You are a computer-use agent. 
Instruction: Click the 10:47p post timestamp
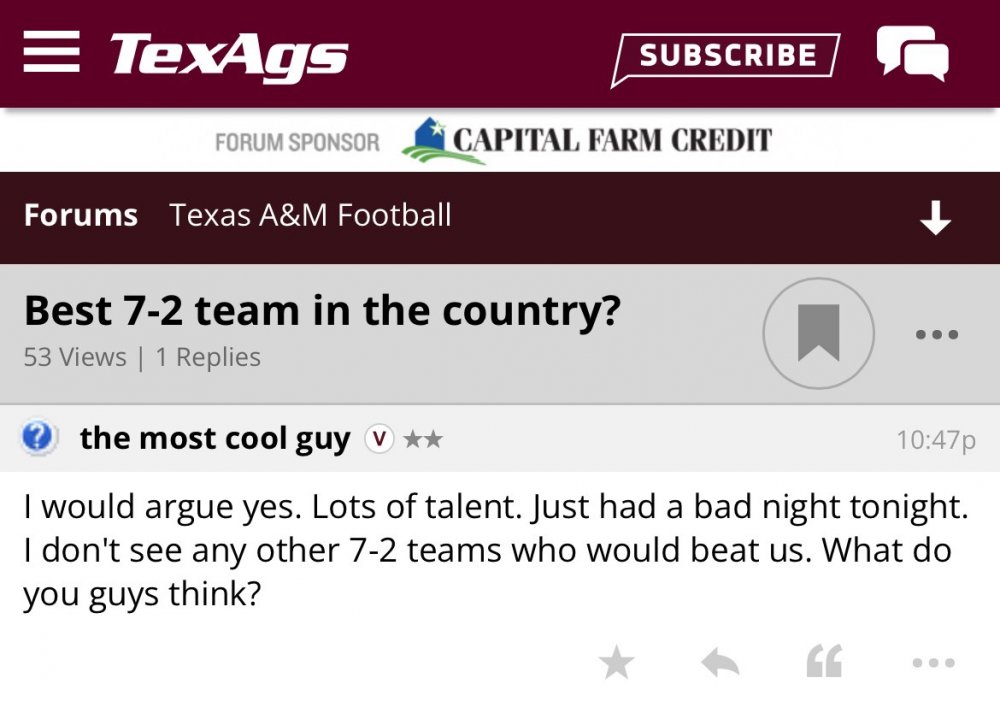(935, 439)
